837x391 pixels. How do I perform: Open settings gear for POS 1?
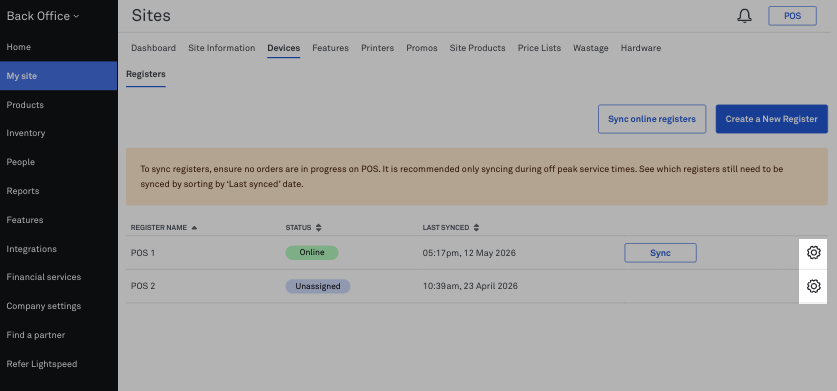click(813, 253)
